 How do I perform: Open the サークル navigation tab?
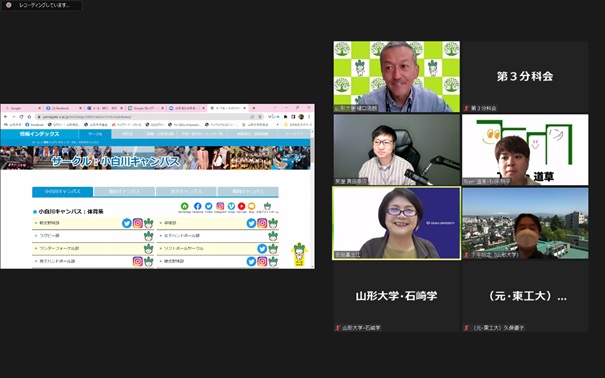[x=95, y=134]
